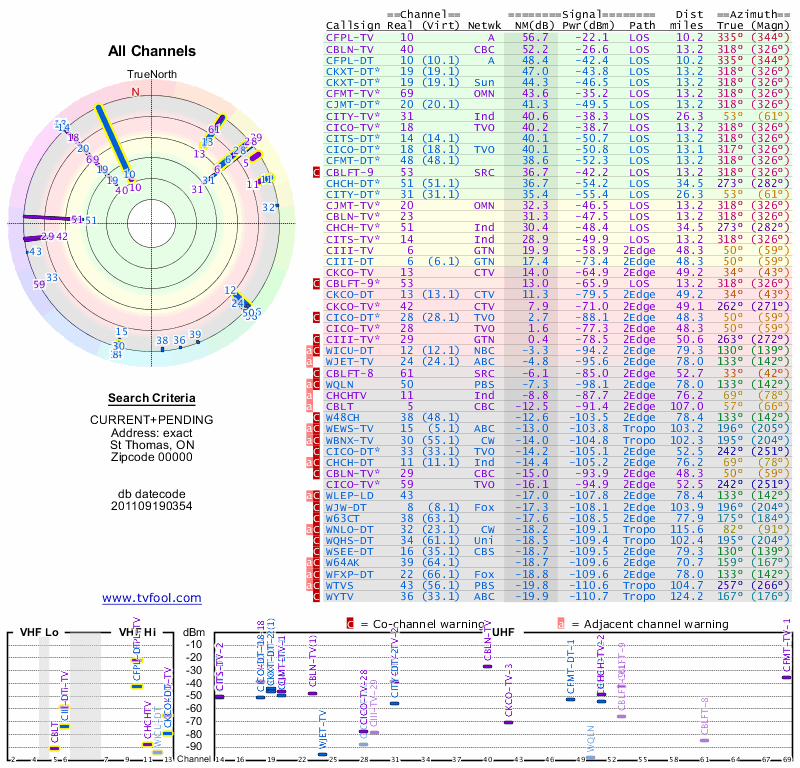800x768 pixels.
Task: Click the 124.2 distance value
Action: tap(686, 596)
